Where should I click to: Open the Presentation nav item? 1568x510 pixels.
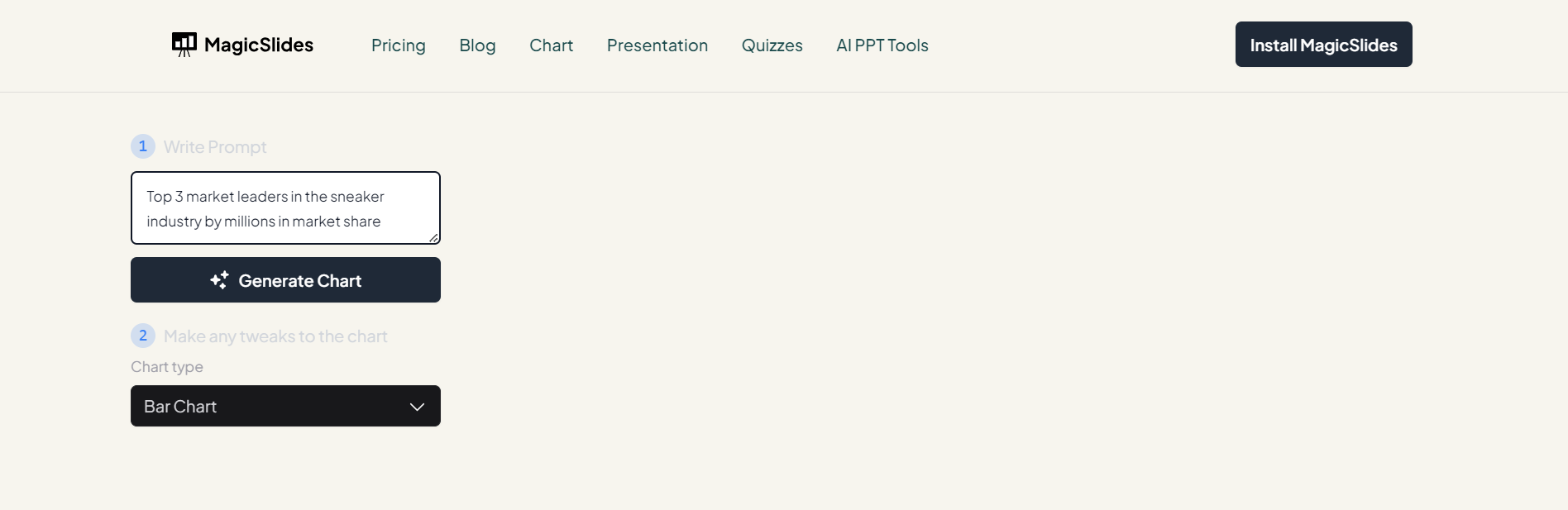click(657, 45)
